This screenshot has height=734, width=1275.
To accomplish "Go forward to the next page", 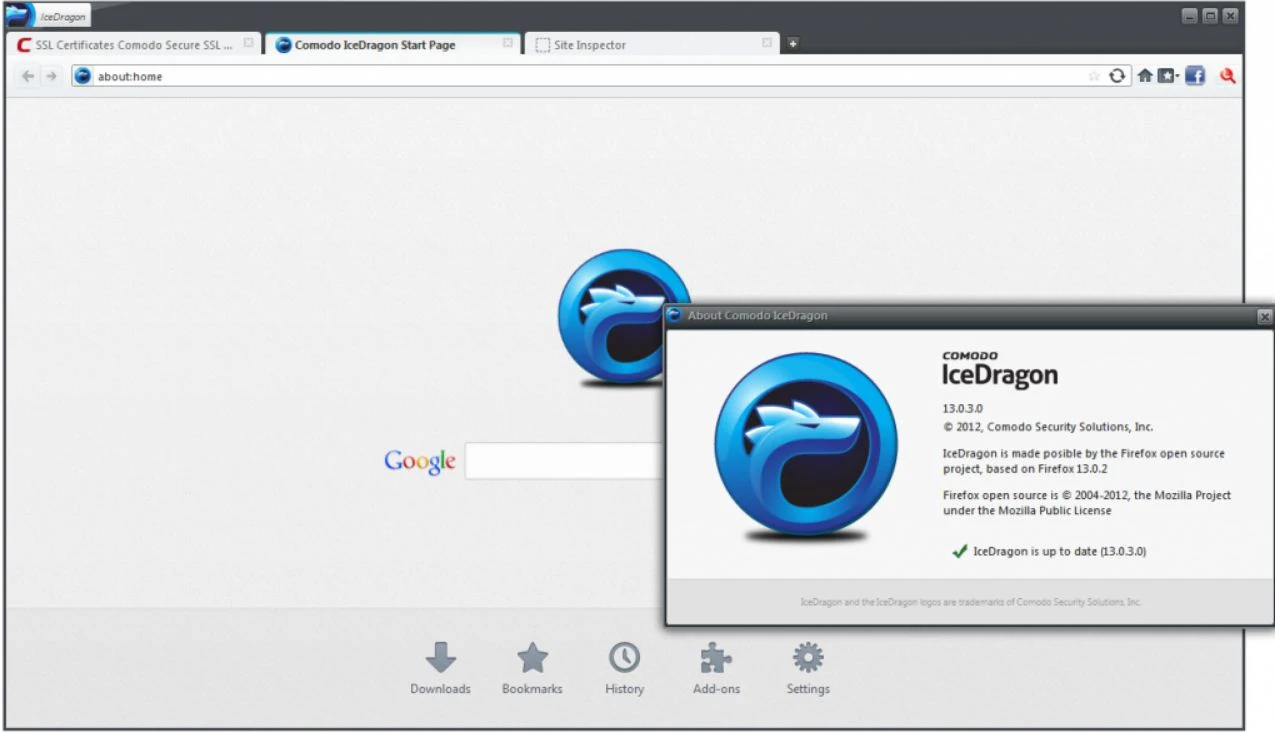I will pyautogui.click(x=51, y=76).
